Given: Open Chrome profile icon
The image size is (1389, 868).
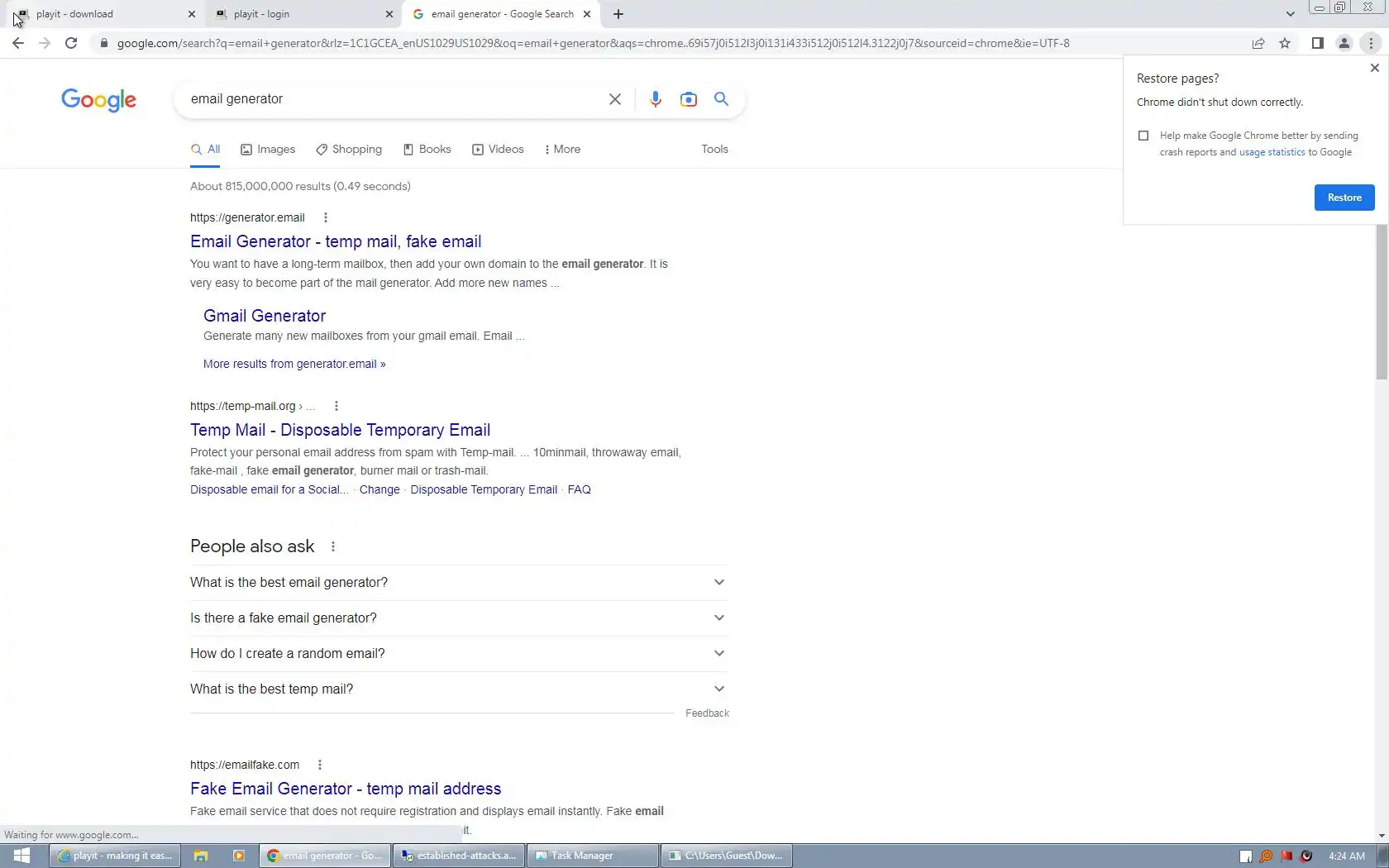Looking at the screenshot, I should coord(1344,43).
